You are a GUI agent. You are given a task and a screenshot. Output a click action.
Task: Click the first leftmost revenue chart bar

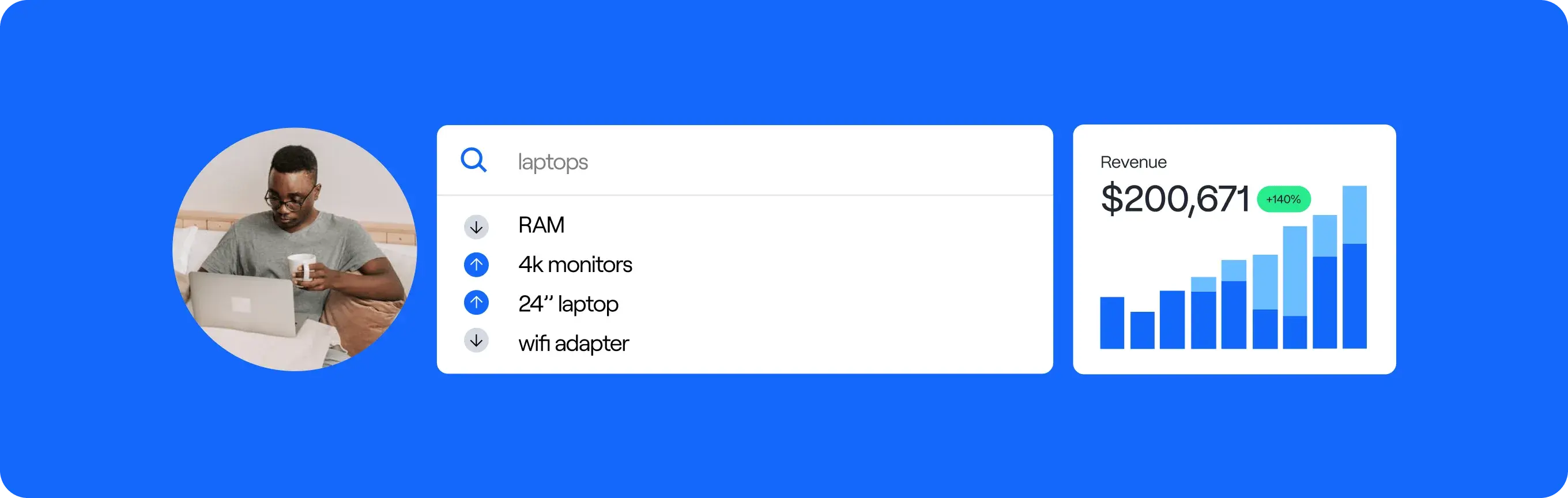point(1112,323)
